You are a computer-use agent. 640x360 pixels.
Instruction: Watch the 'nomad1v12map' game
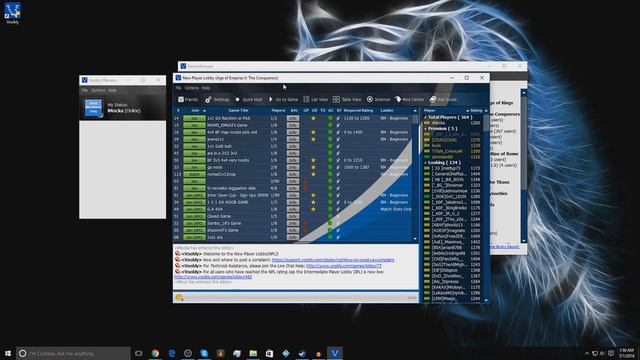point(194,174)
